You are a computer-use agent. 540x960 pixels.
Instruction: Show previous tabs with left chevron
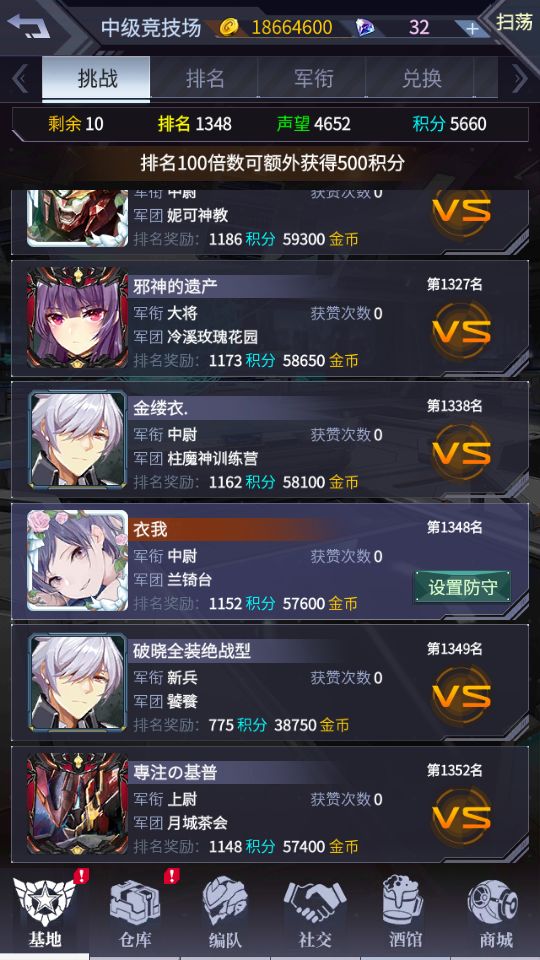click(x=19, y=79)
